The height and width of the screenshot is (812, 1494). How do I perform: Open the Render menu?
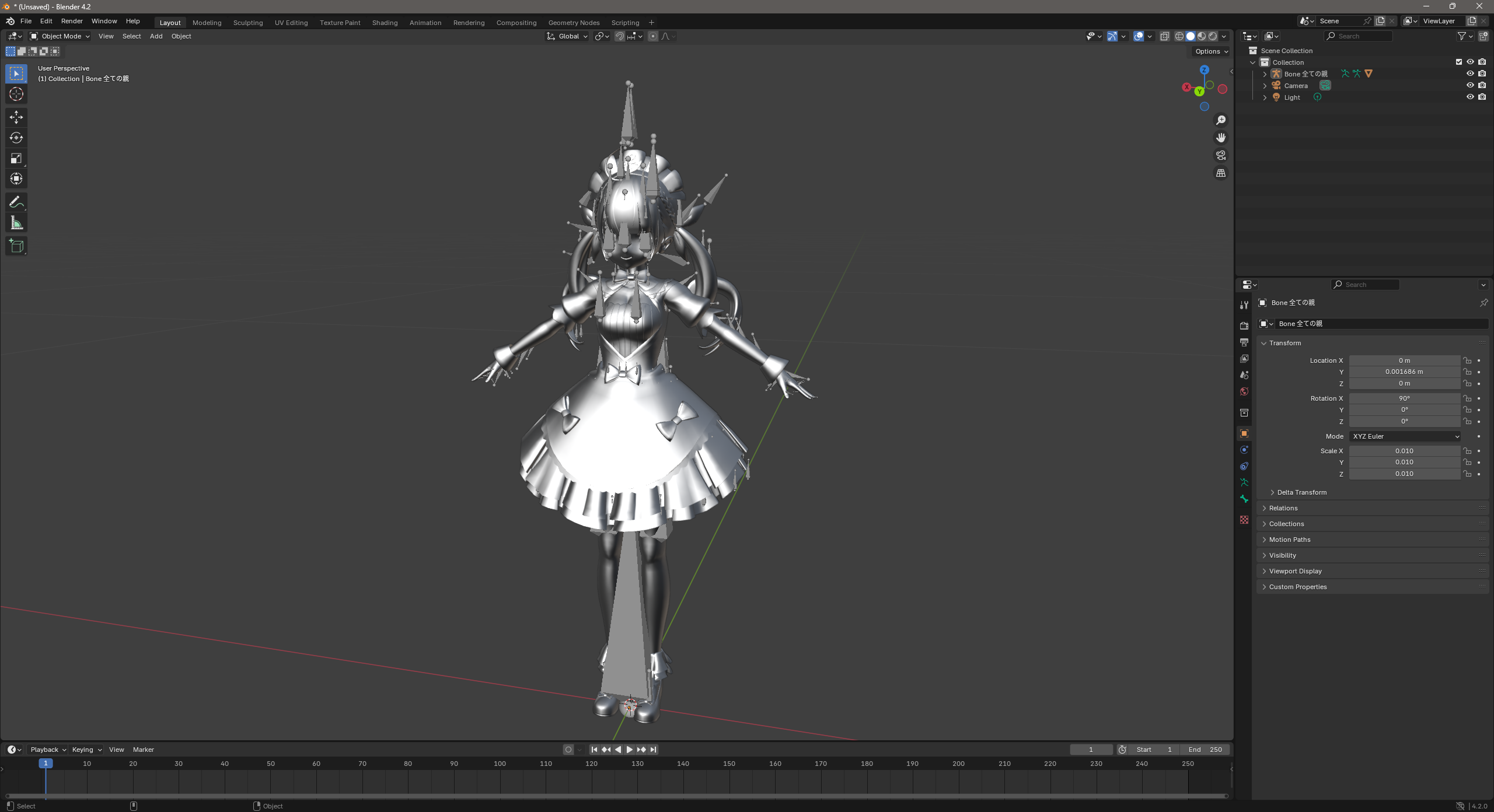click(x=72, y=21)
